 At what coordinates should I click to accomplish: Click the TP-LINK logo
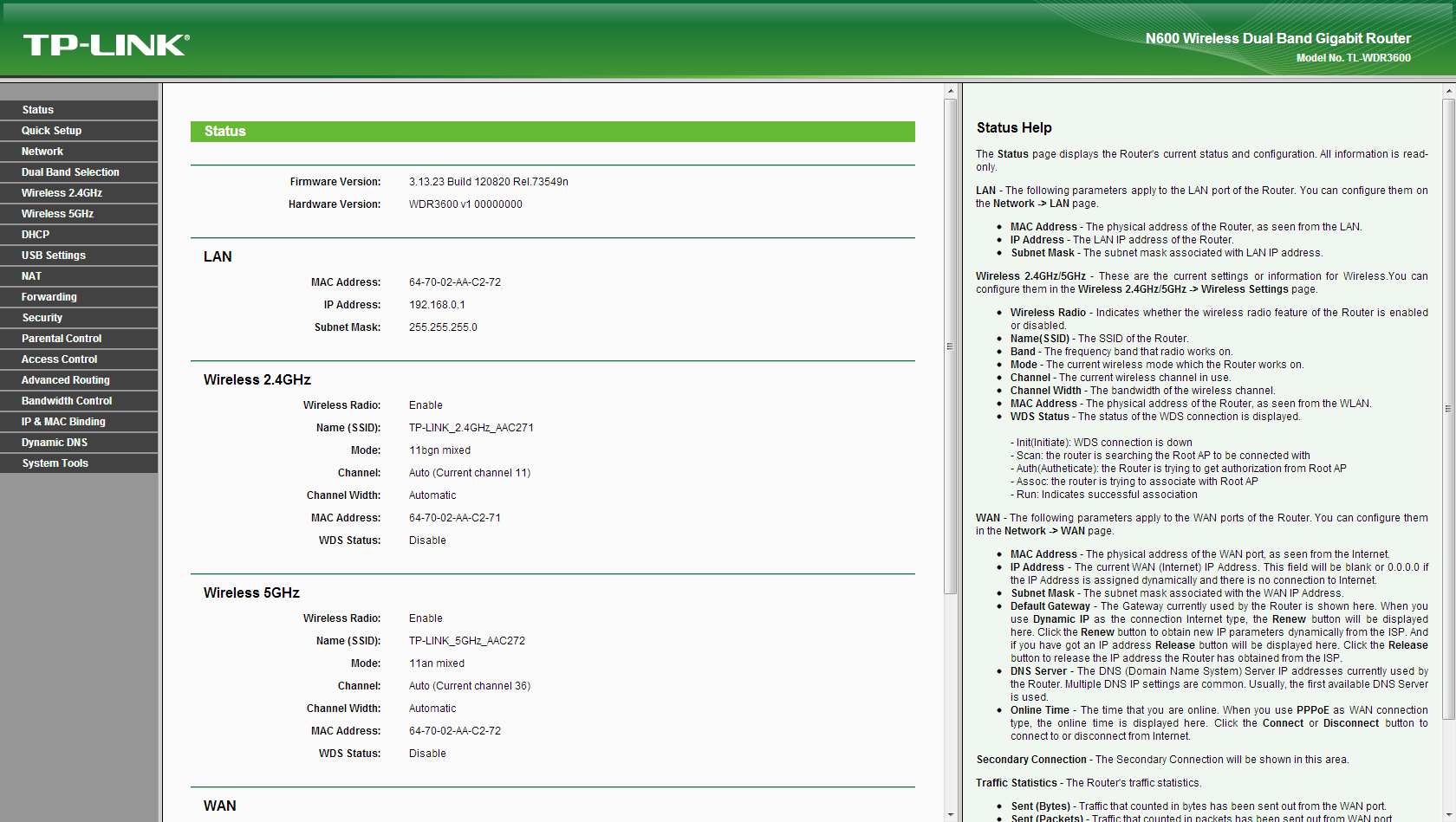pyautogui.click(x=107, y=45)
